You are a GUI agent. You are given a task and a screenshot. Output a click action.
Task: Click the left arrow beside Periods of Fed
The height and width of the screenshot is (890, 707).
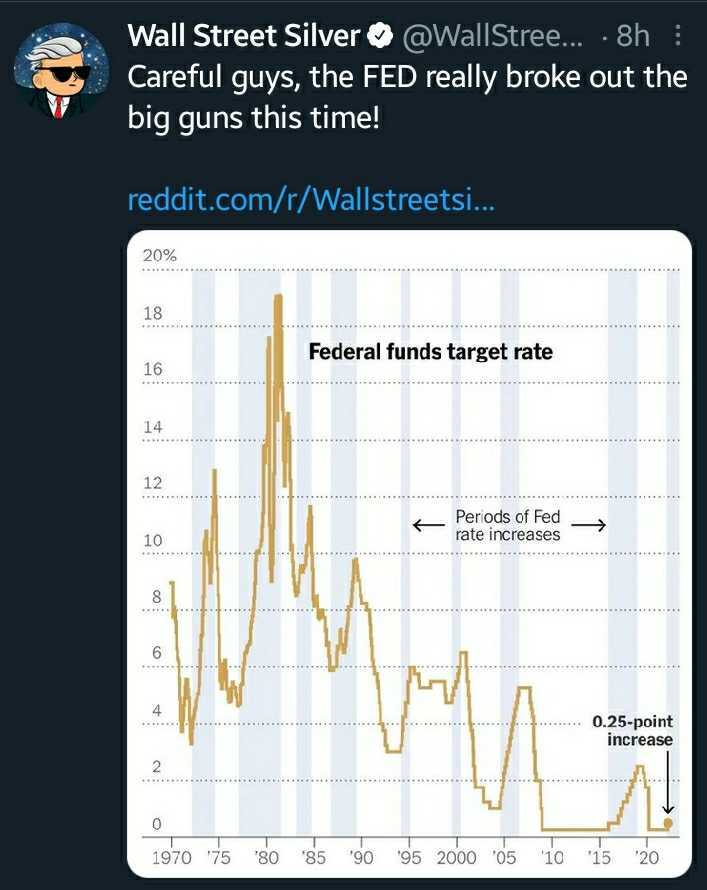(429, 525)
